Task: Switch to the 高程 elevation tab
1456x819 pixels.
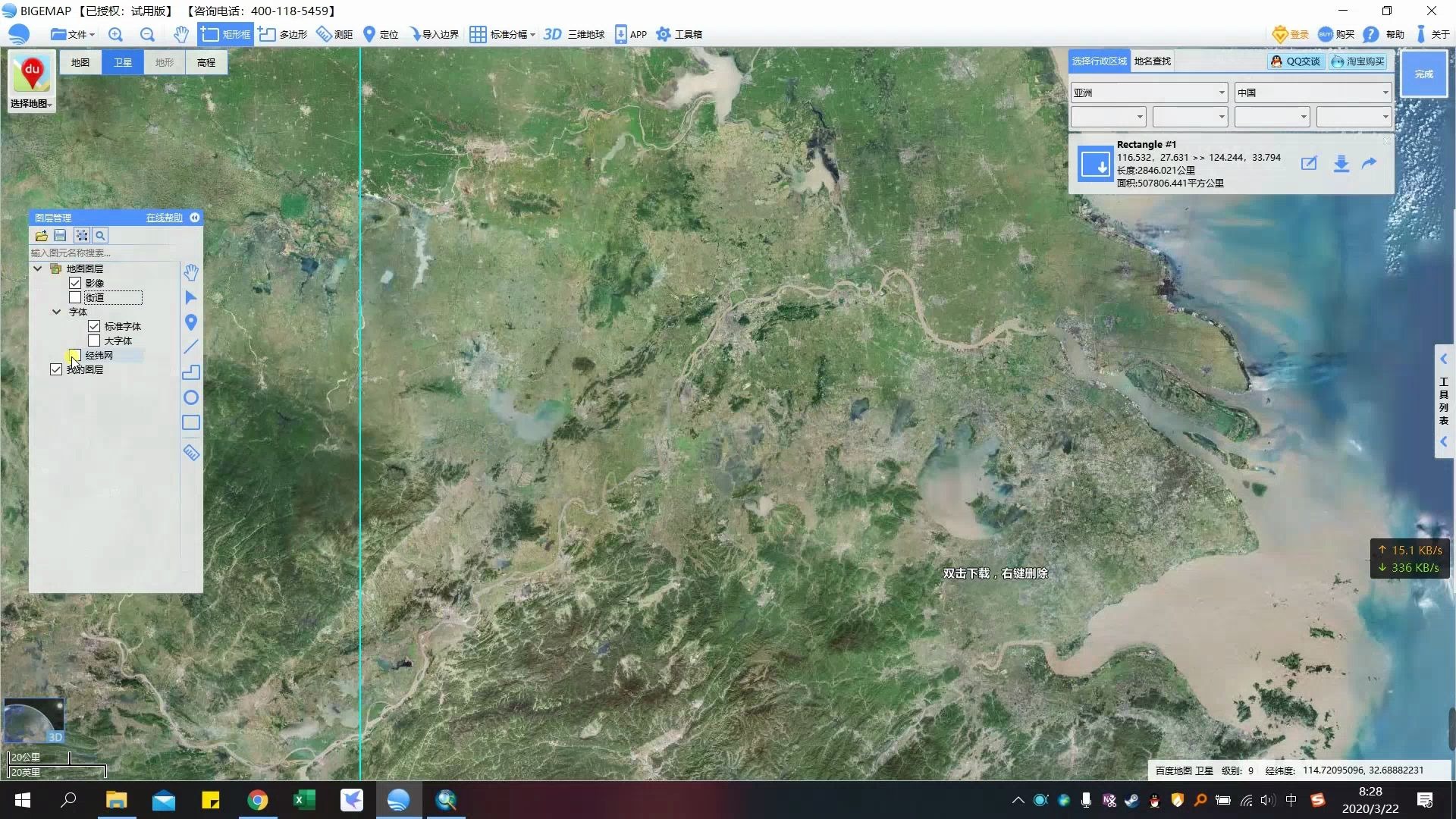Action: 206,62
